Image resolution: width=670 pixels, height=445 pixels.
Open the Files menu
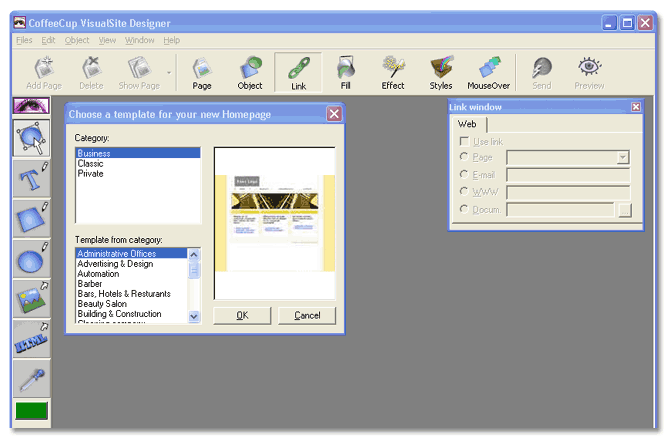[x=24, y=40]
